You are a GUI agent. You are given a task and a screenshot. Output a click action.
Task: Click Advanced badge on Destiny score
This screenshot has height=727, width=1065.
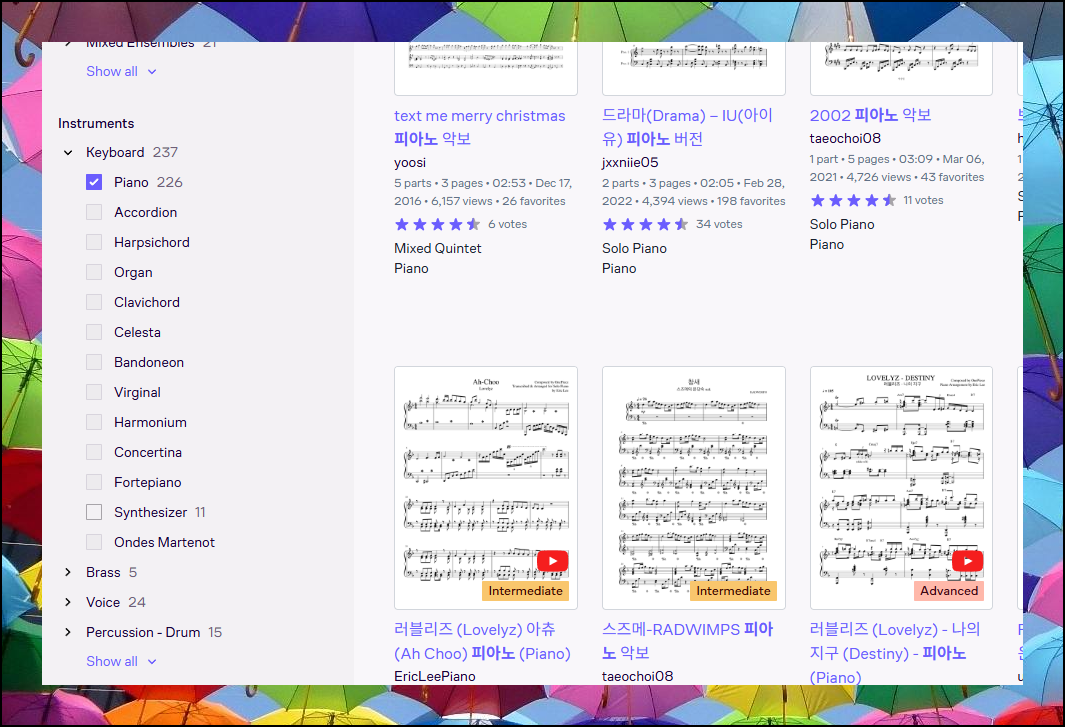pos(949,590)
